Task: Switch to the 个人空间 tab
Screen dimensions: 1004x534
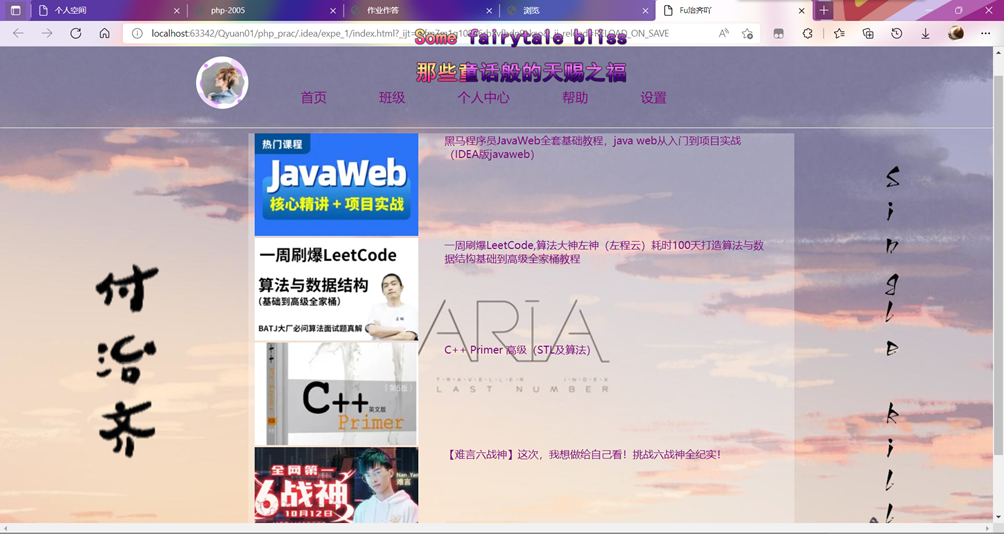Action: coord(107,10)
